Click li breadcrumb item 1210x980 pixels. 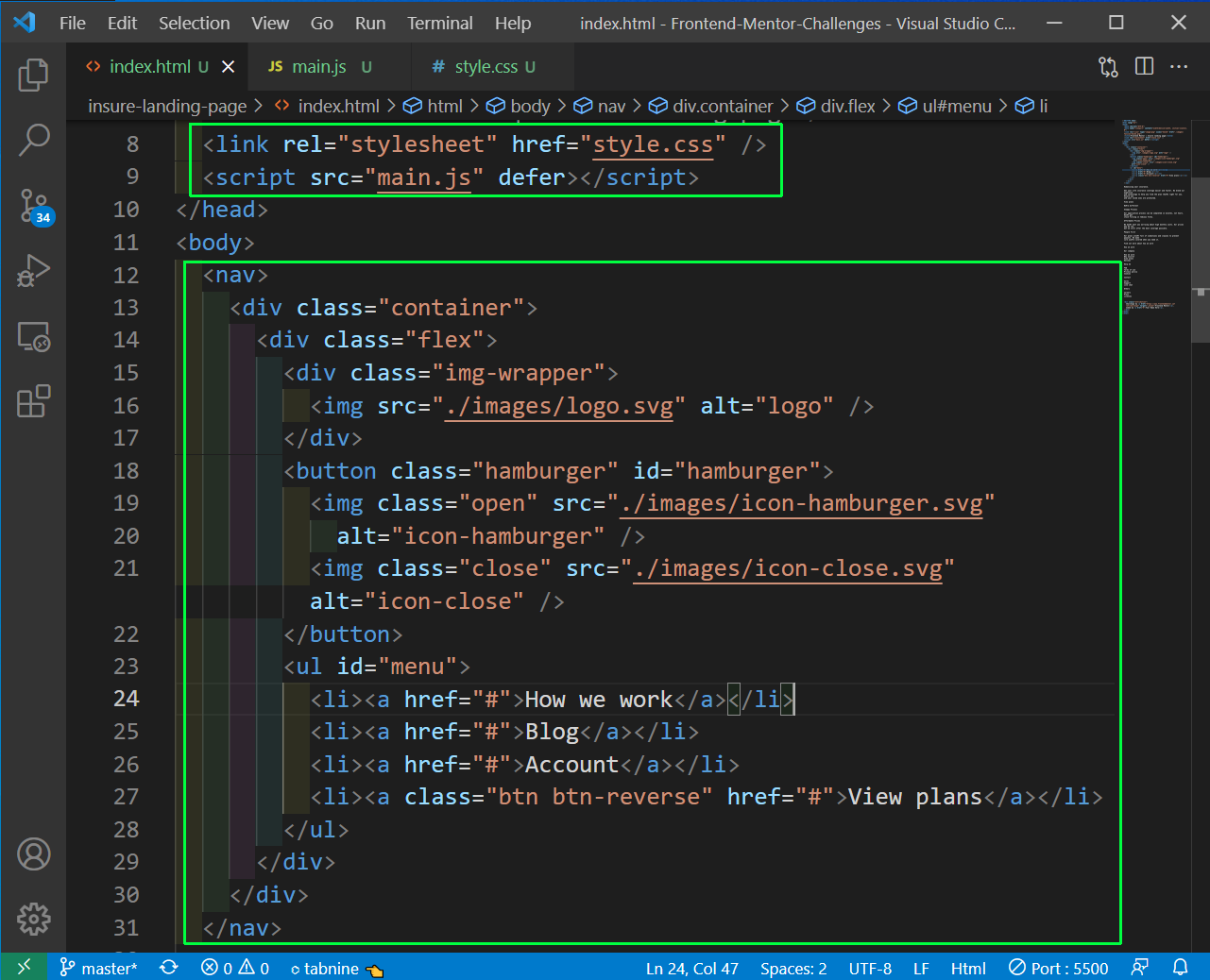coord(1031,107)
